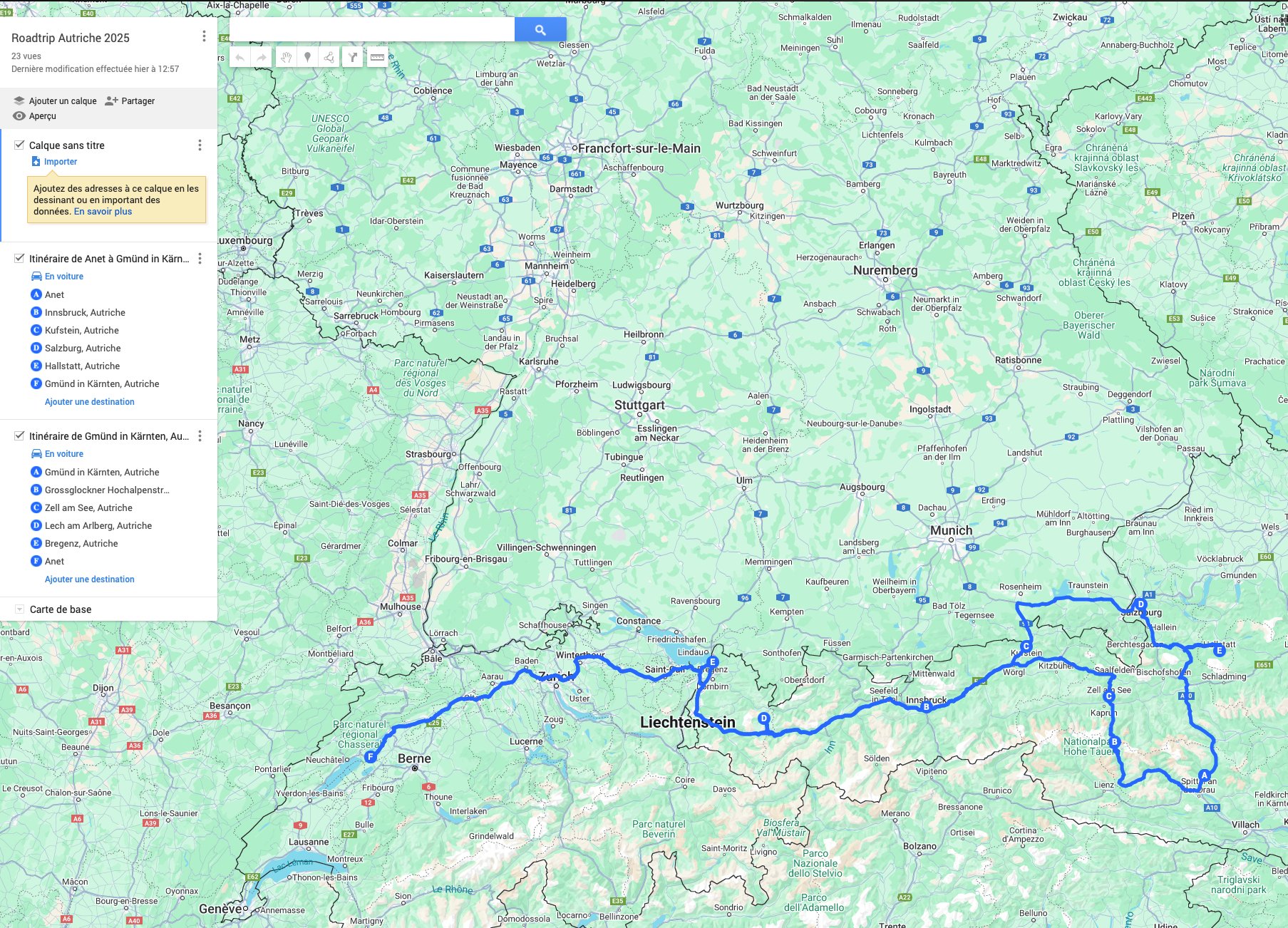Screen dimensions: 1288x928
Task: Open map options menu beside Roadtrip Autriche 2025
Action: pos(204,36)
